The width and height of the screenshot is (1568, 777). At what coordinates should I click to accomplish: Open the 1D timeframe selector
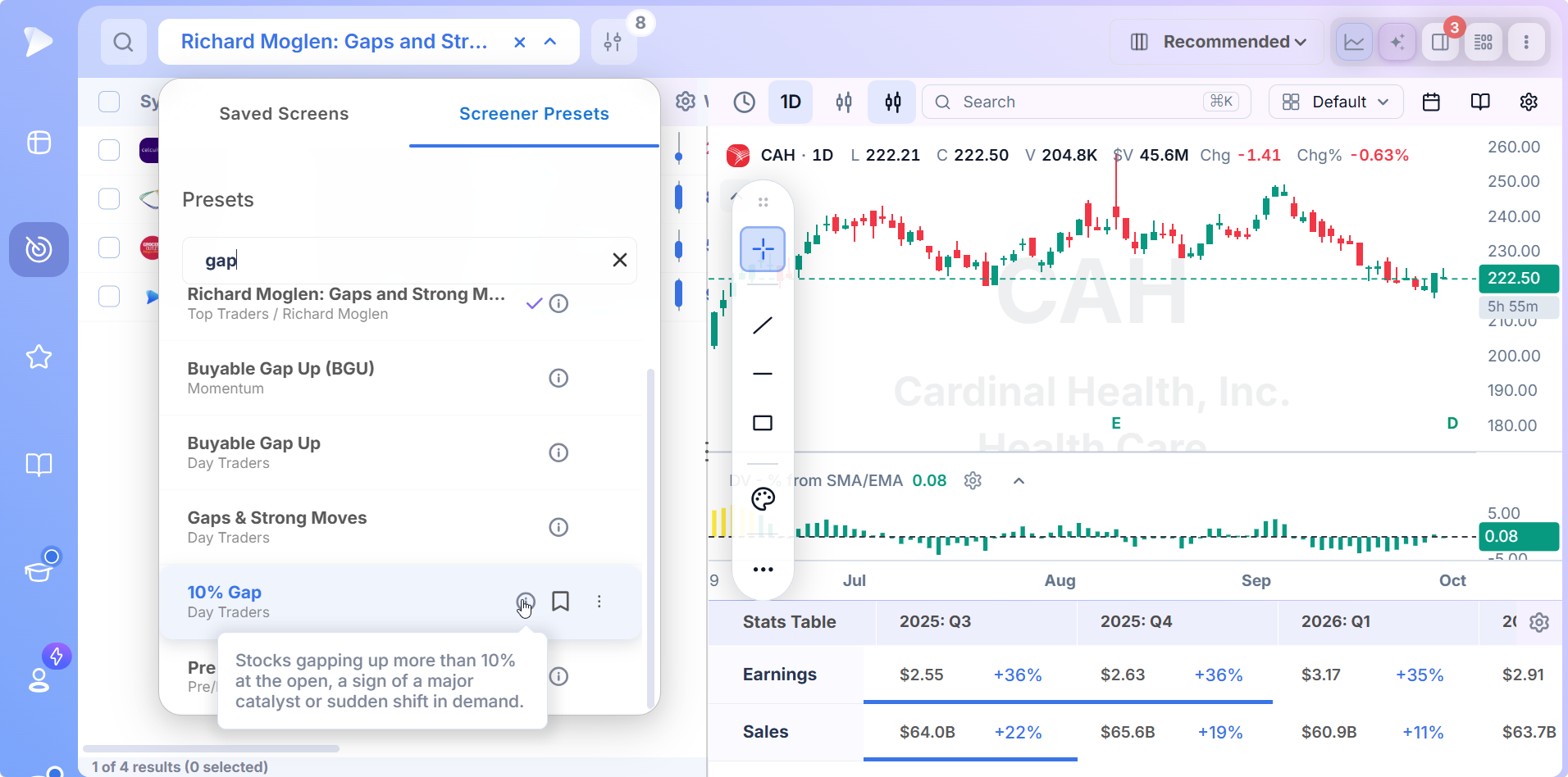tap(791, 102)
